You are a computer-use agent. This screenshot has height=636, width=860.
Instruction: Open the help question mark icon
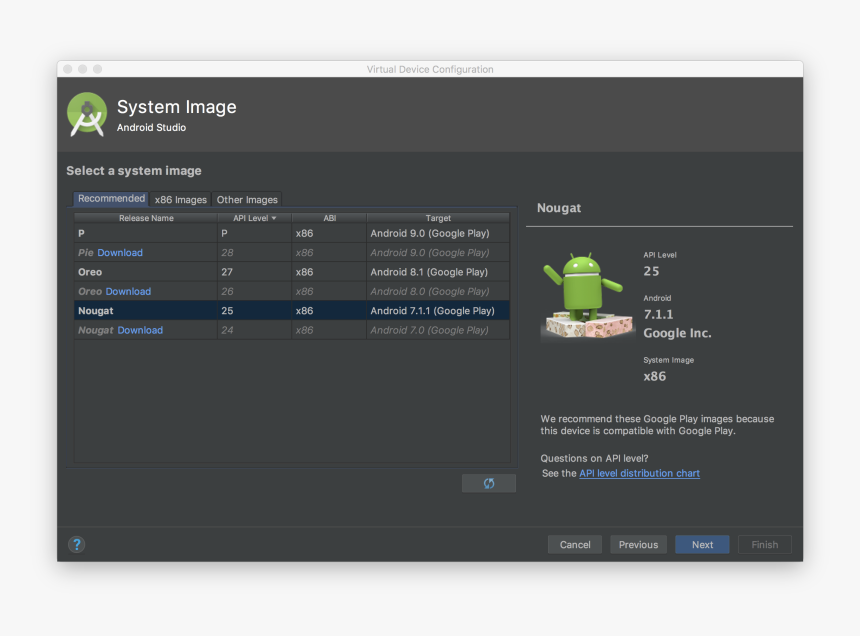coord(77,544)
